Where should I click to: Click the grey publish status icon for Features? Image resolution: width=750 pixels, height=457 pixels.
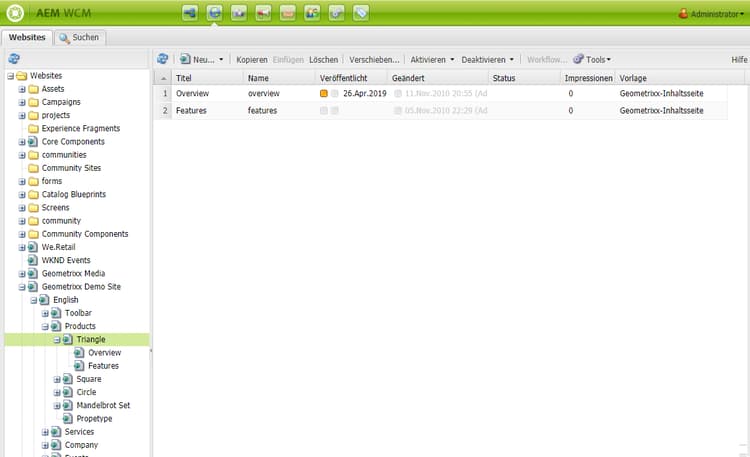[324, 111]
